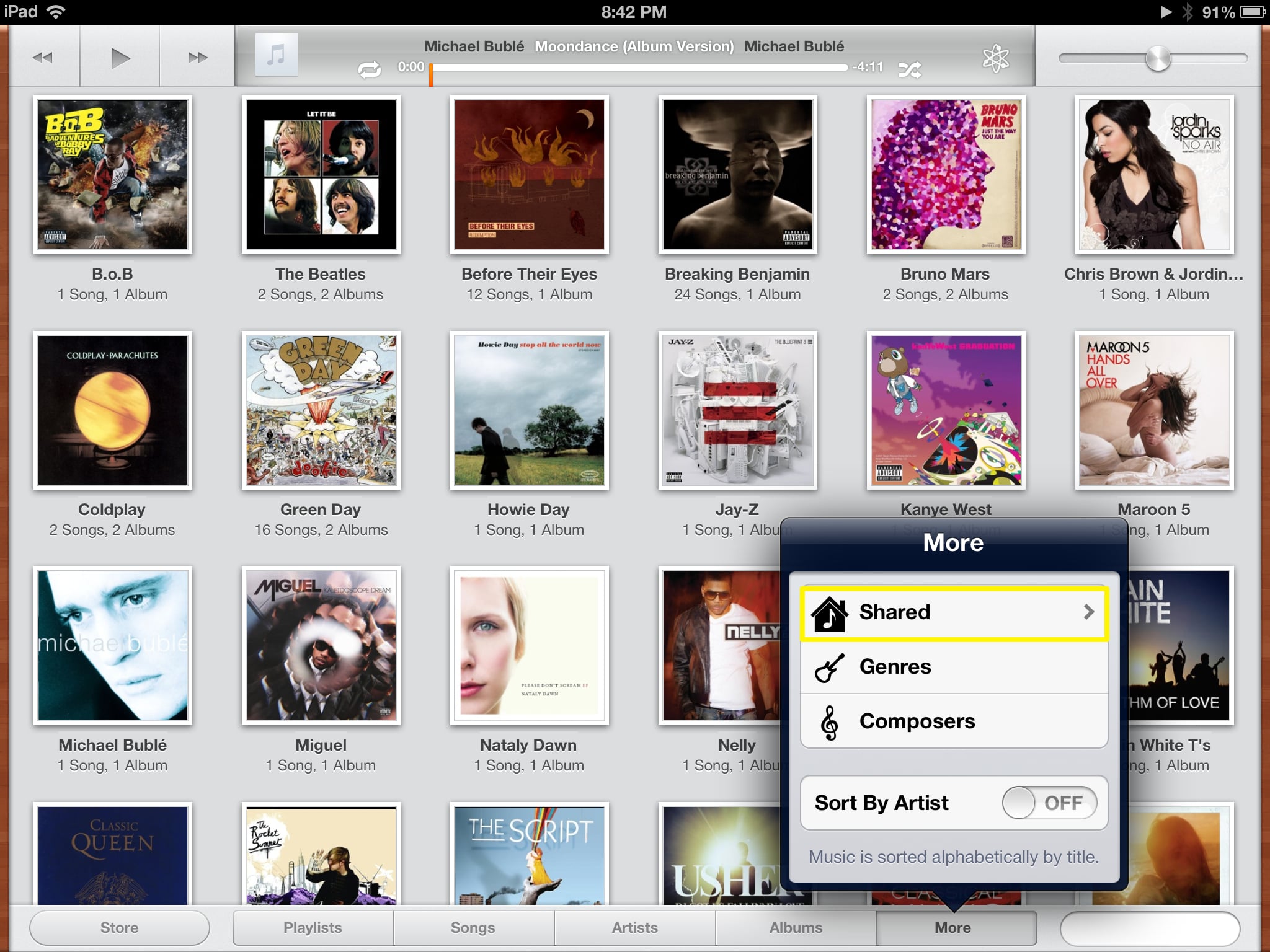The image size is (1270, 952).
Task: Tap the Wi-Fi status icon
Action: tap(56, 12)
